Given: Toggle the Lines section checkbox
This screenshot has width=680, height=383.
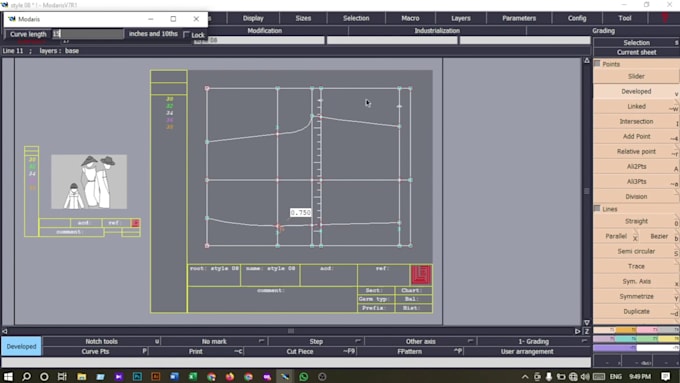Looking at the screenshot, I should click(597, 209).
